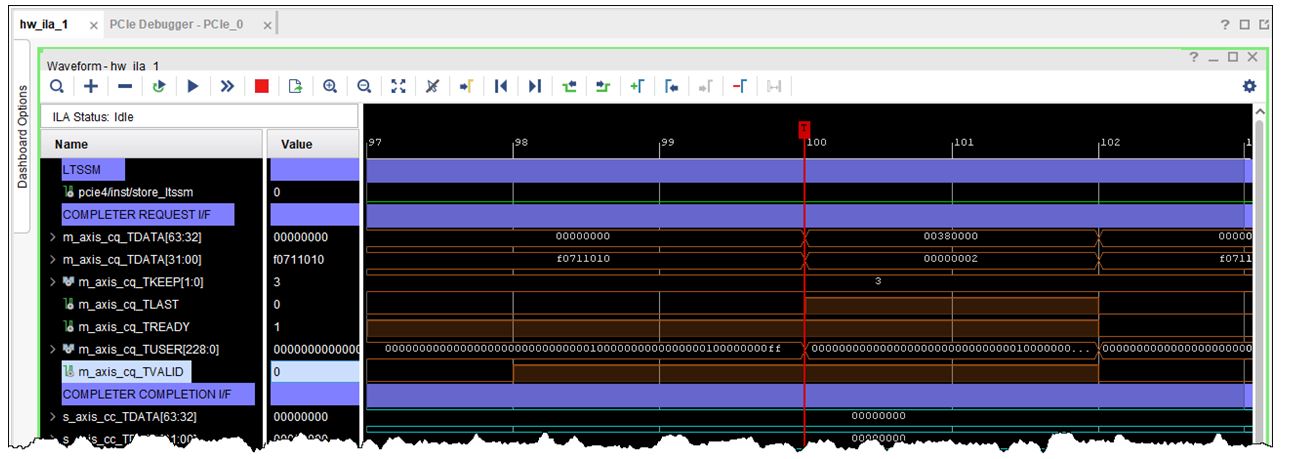Close the PCIe Debugger tab
Screen dimensions: 1291x459
[267, 25]
